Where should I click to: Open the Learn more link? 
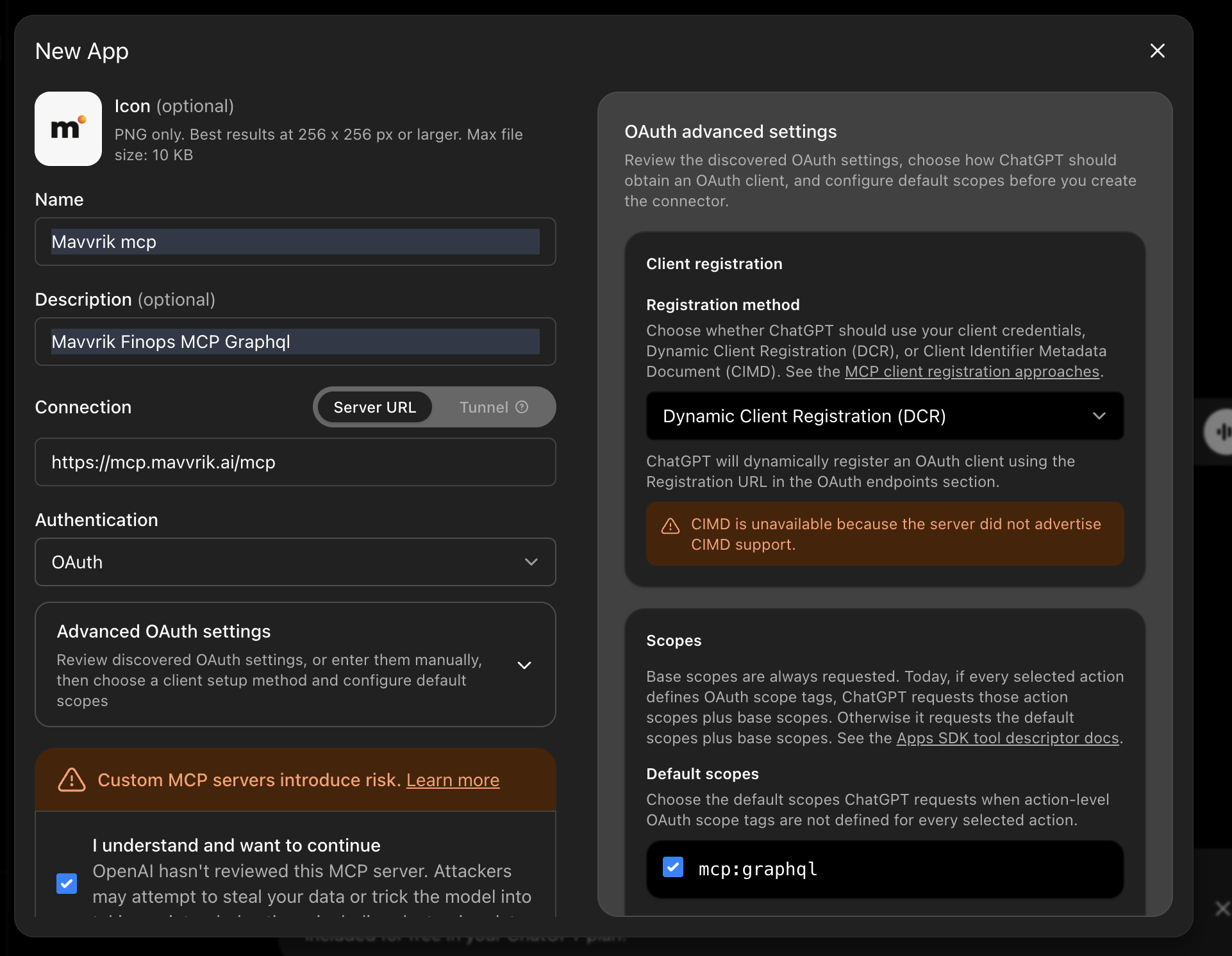point(453,780)
